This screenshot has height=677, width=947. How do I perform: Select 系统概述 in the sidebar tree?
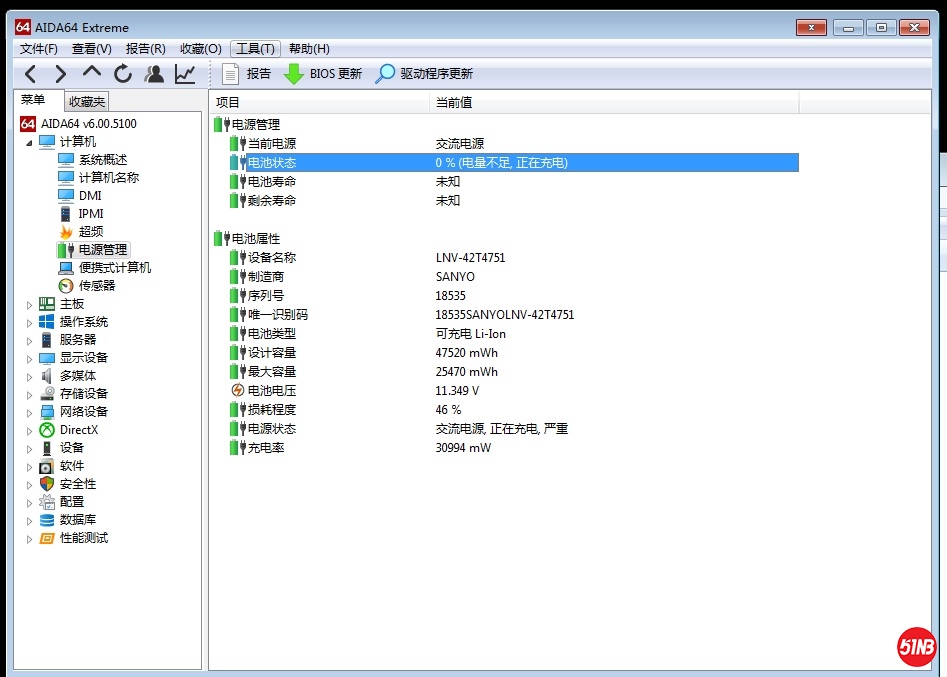coord(102,159)
